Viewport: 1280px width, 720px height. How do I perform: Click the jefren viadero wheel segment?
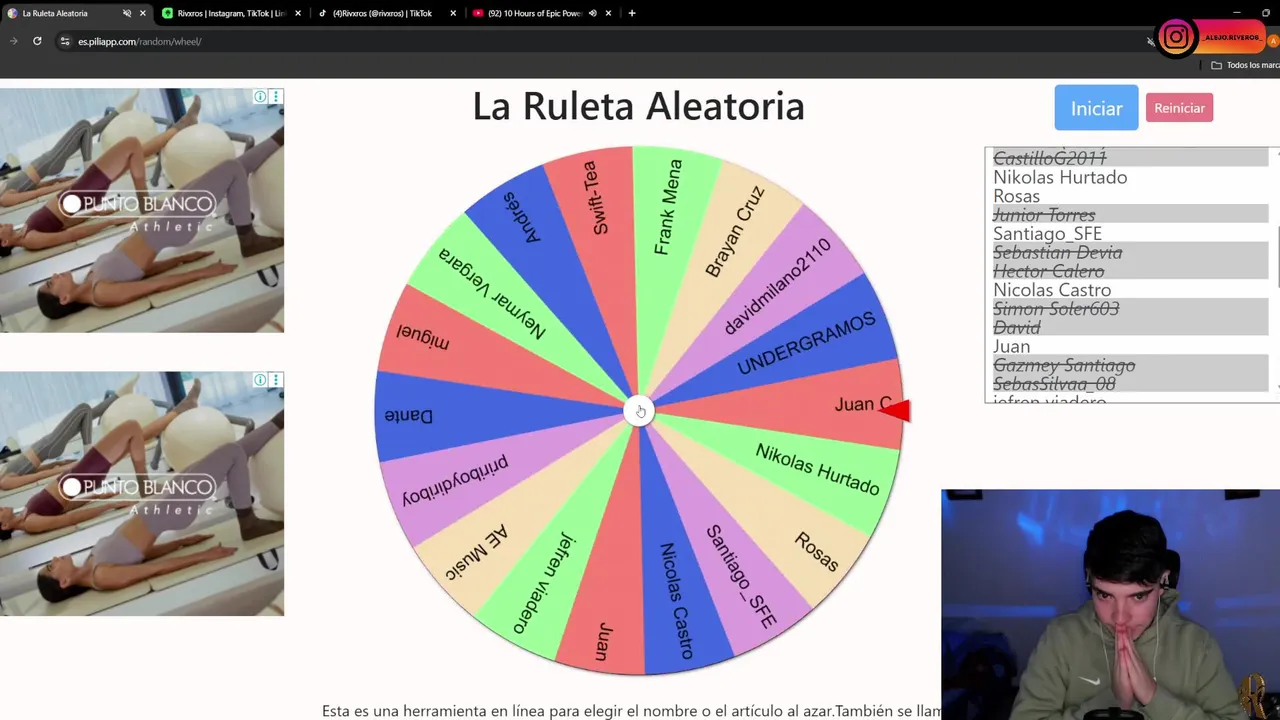pyautogui.click(x=545, y=583)
